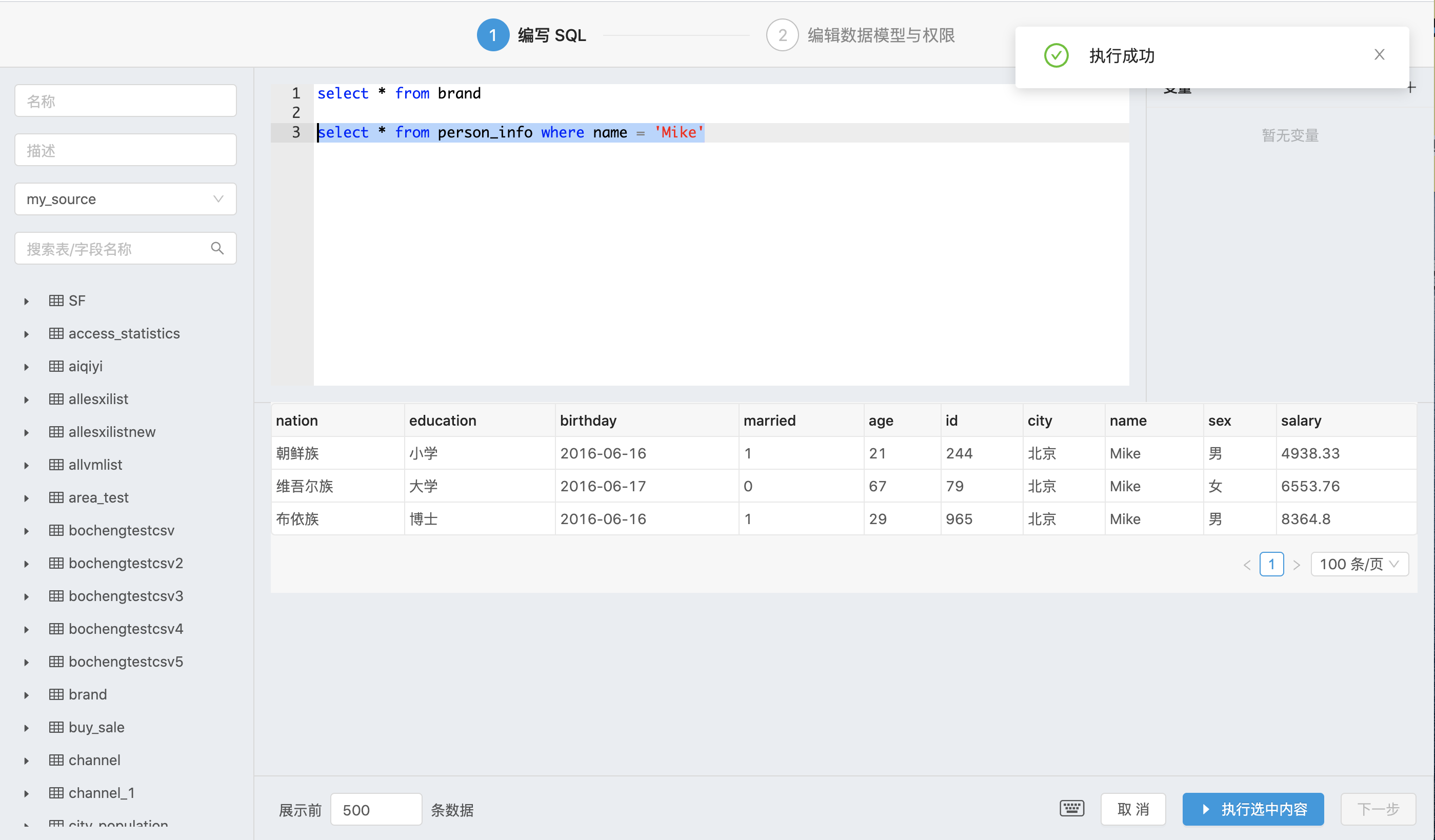
Task: Expand the buy_sale table node
Action: [x=26, y=728]
